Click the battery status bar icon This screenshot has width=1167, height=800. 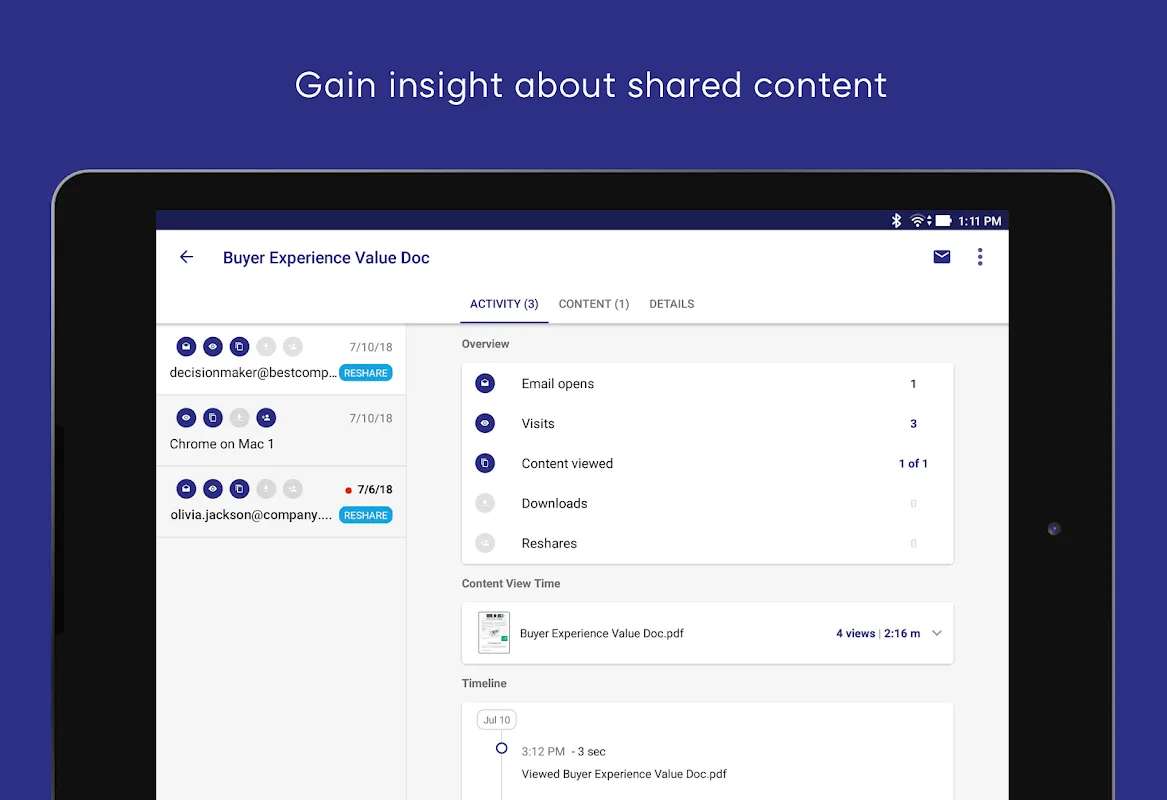943,220
